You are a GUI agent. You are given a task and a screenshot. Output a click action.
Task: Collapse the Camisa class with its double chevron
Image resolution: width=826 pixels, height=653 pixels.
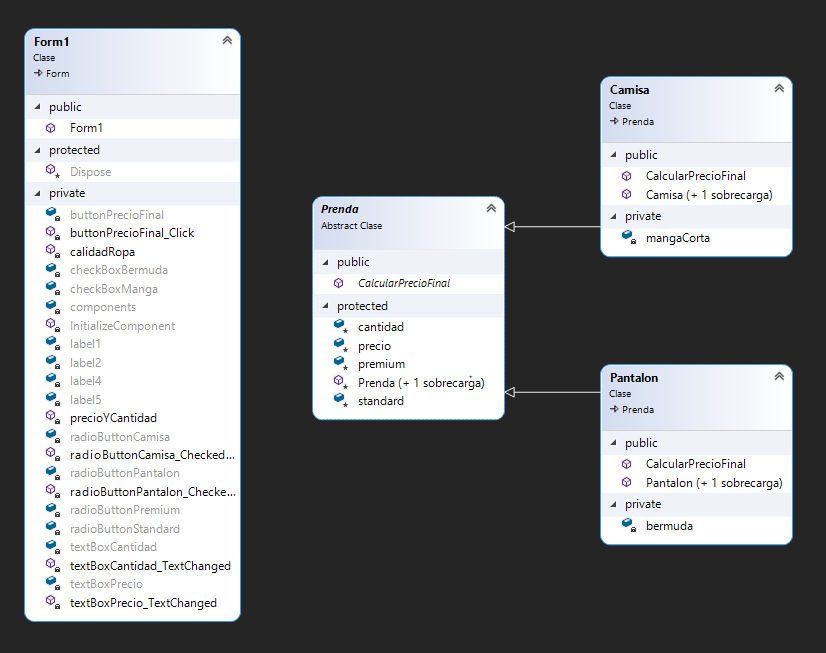[x=779, y=88]
